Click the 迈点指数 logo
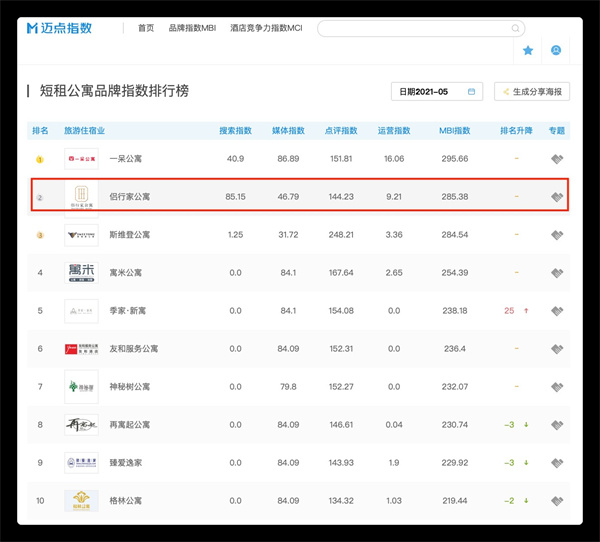The height and width of the screenshot is (542, 600). (63, 28)
